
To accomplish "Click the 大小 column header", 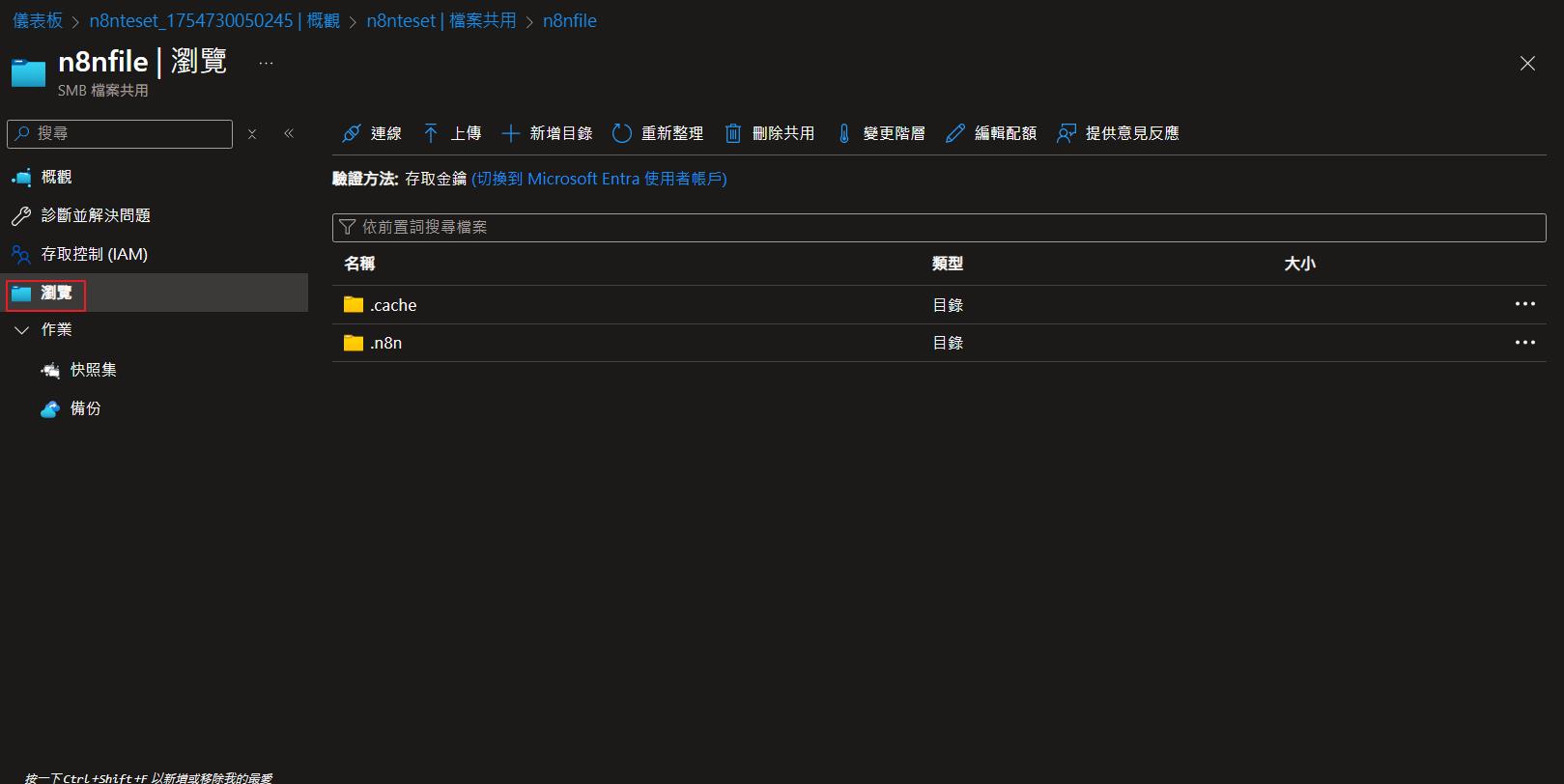I will click(x=1299, y=264).
